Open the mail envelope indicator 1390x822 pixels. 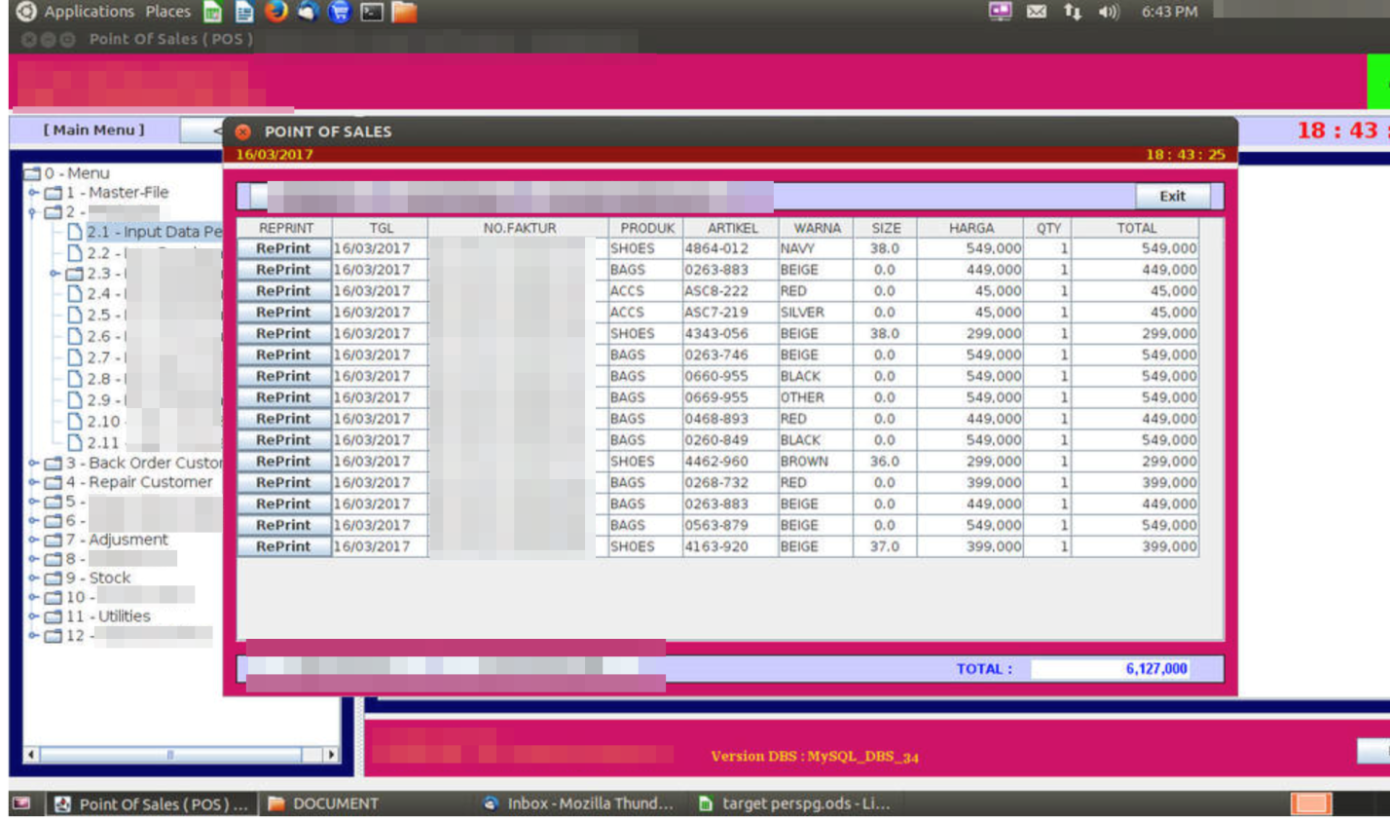[x=1037, y=12]
